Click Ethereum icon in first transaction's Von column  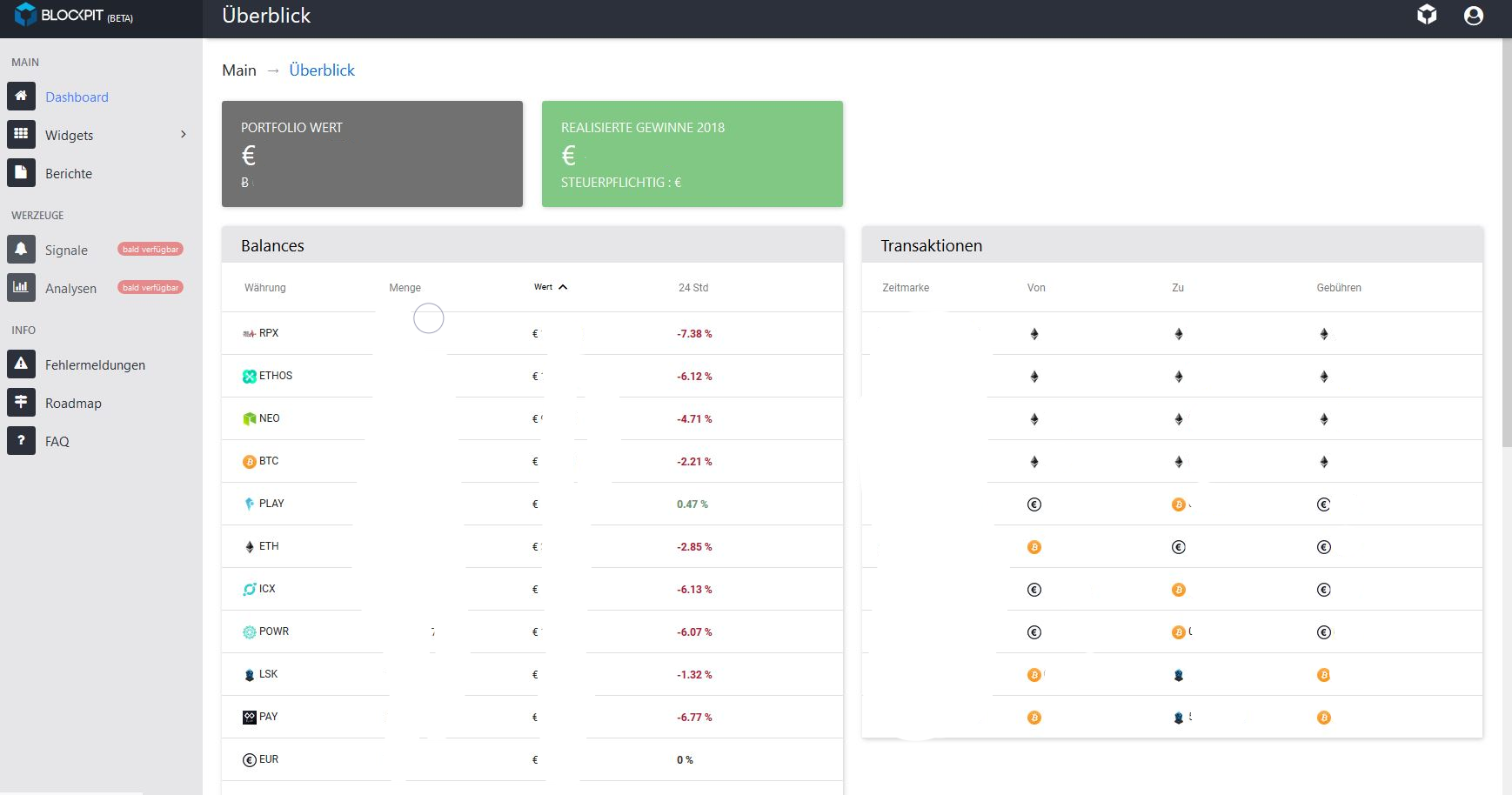1034,334
